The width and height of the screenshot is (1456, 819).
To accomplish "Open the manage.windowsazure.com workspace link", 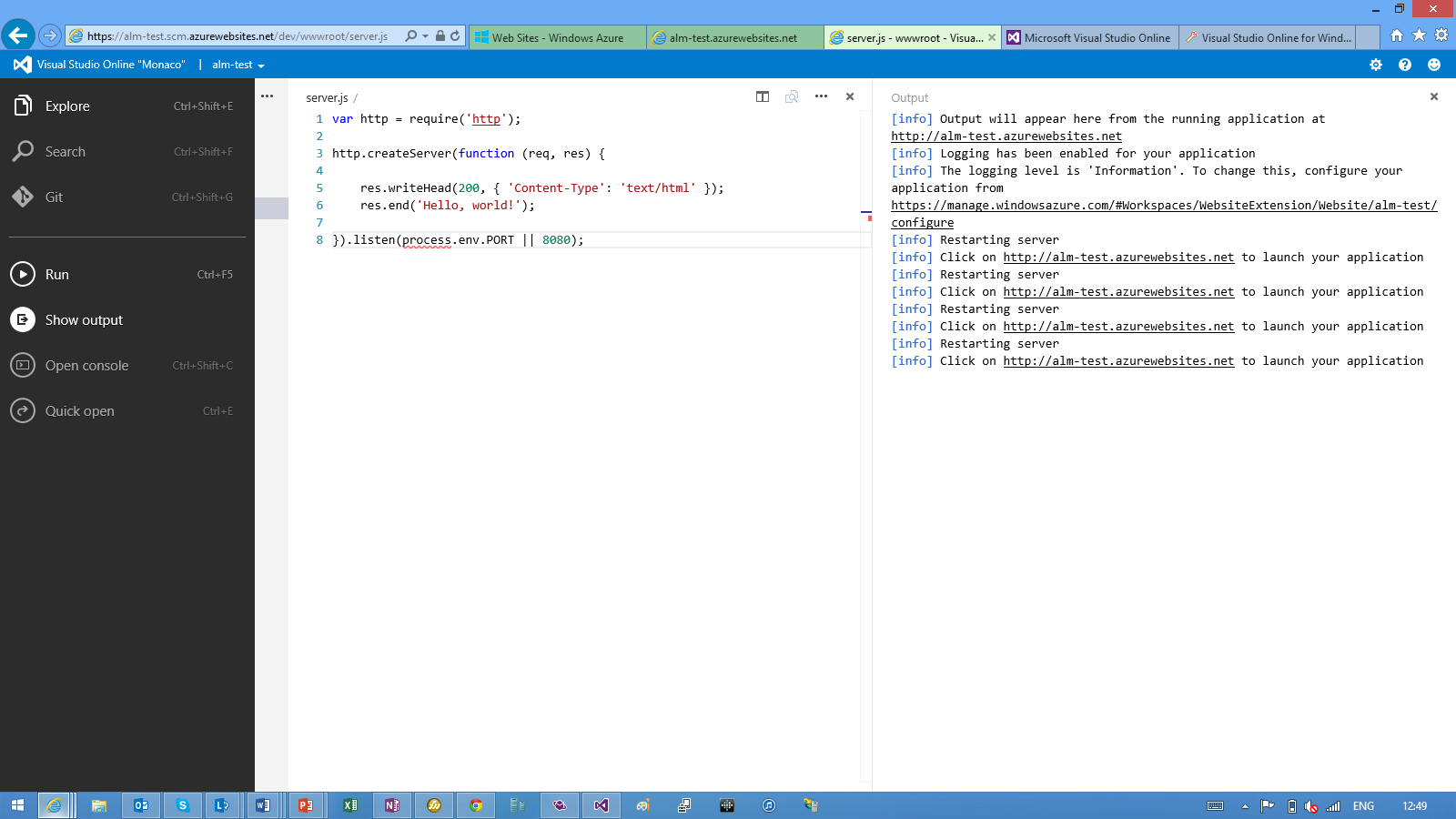I will [x=1164, y=206].
